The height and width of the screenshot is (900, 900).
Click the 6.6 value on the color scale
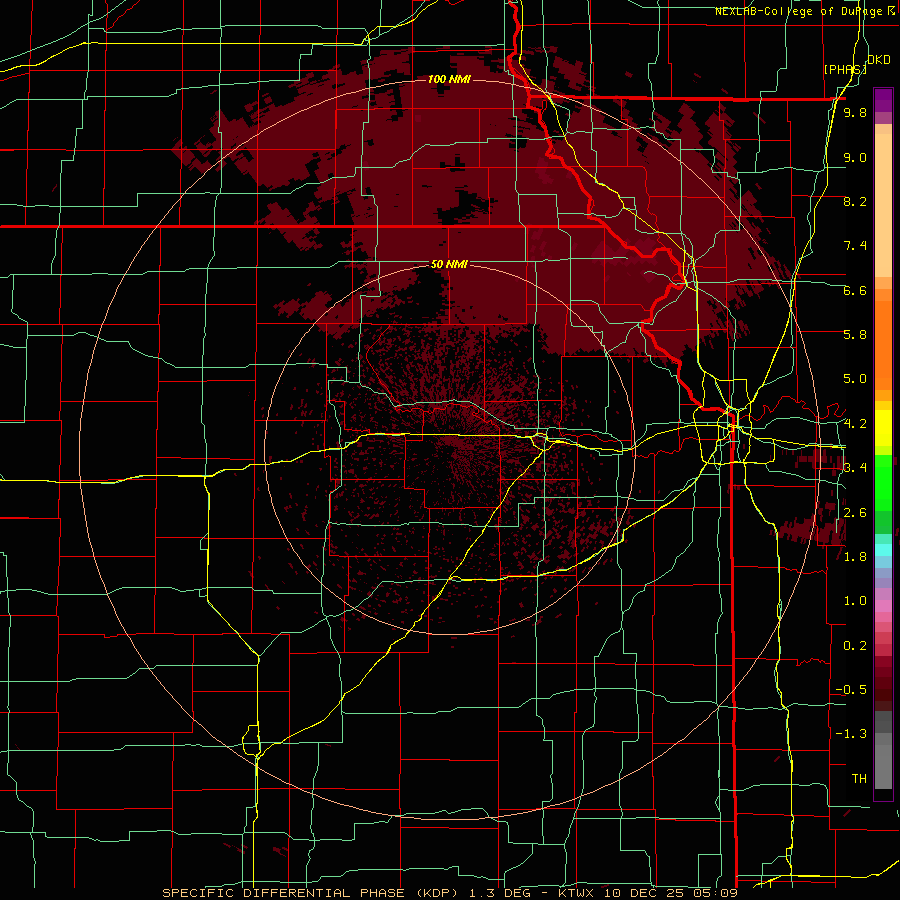(x=855, y=290)
